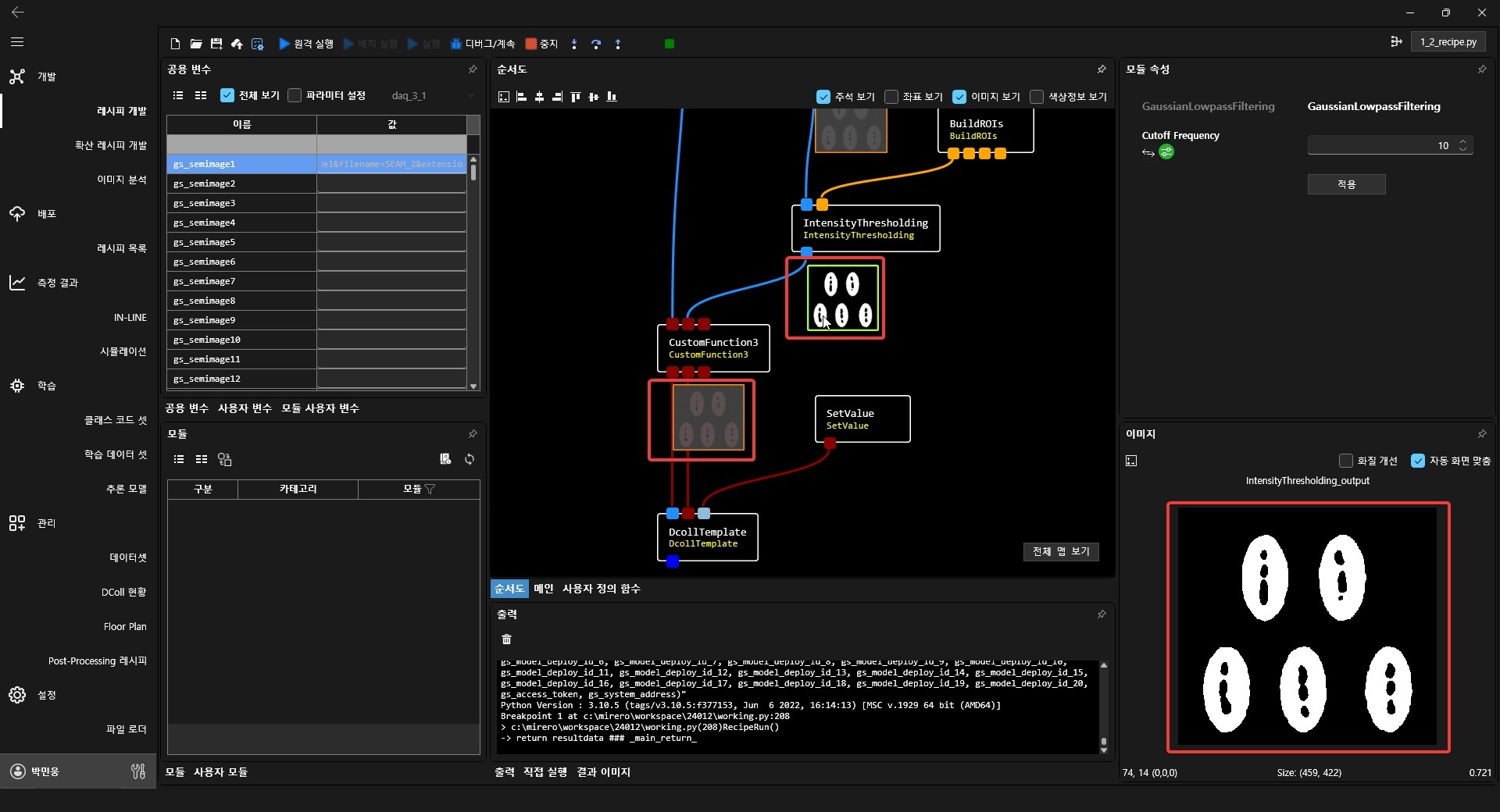Switch to the 결과 이미지 tab
This screenshot has width=1500, height=812.
click(603, 772)
